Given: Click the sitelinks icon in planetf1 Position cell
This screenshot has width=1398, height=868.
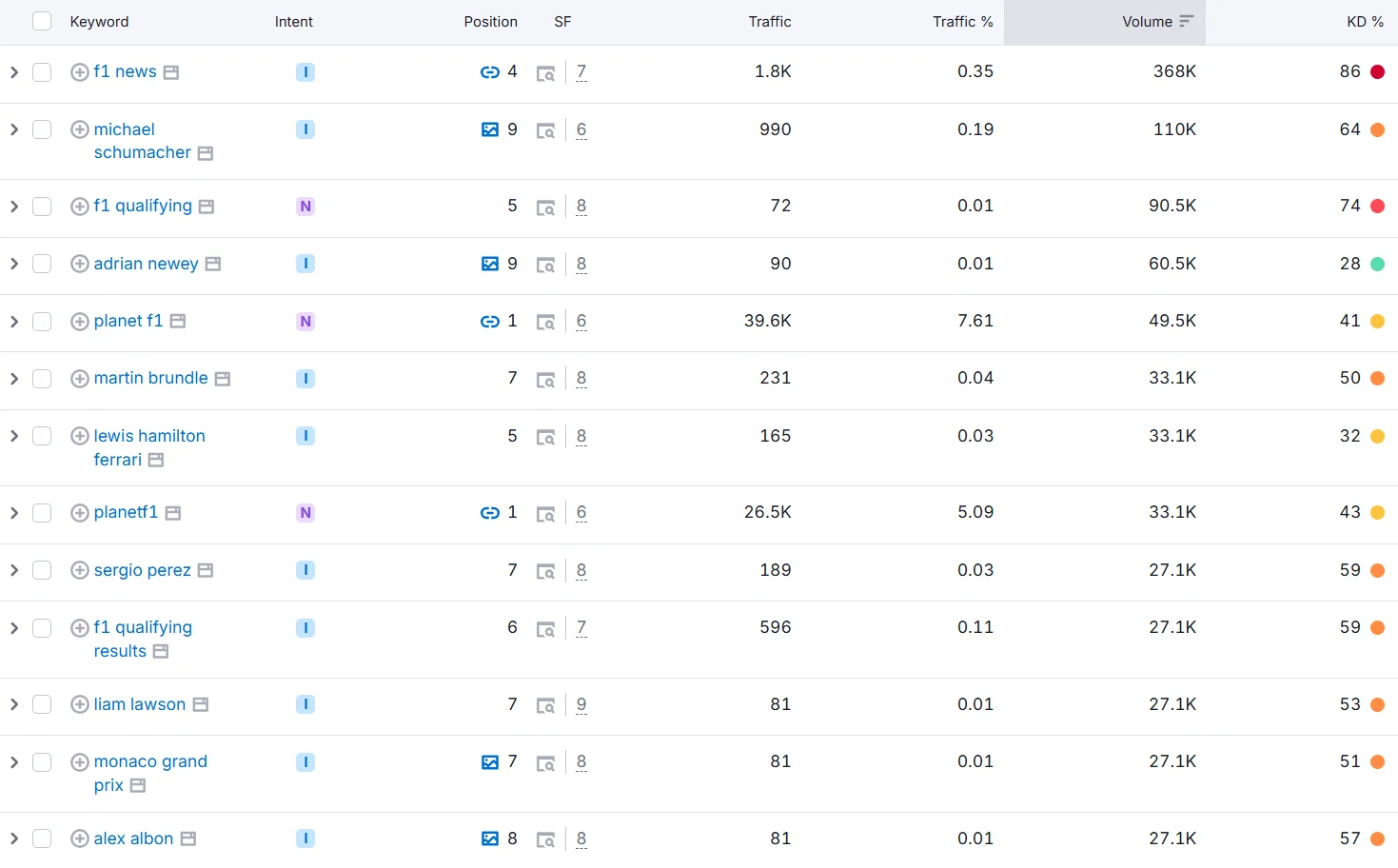Looking at the screenshot, I should [489, 513].
